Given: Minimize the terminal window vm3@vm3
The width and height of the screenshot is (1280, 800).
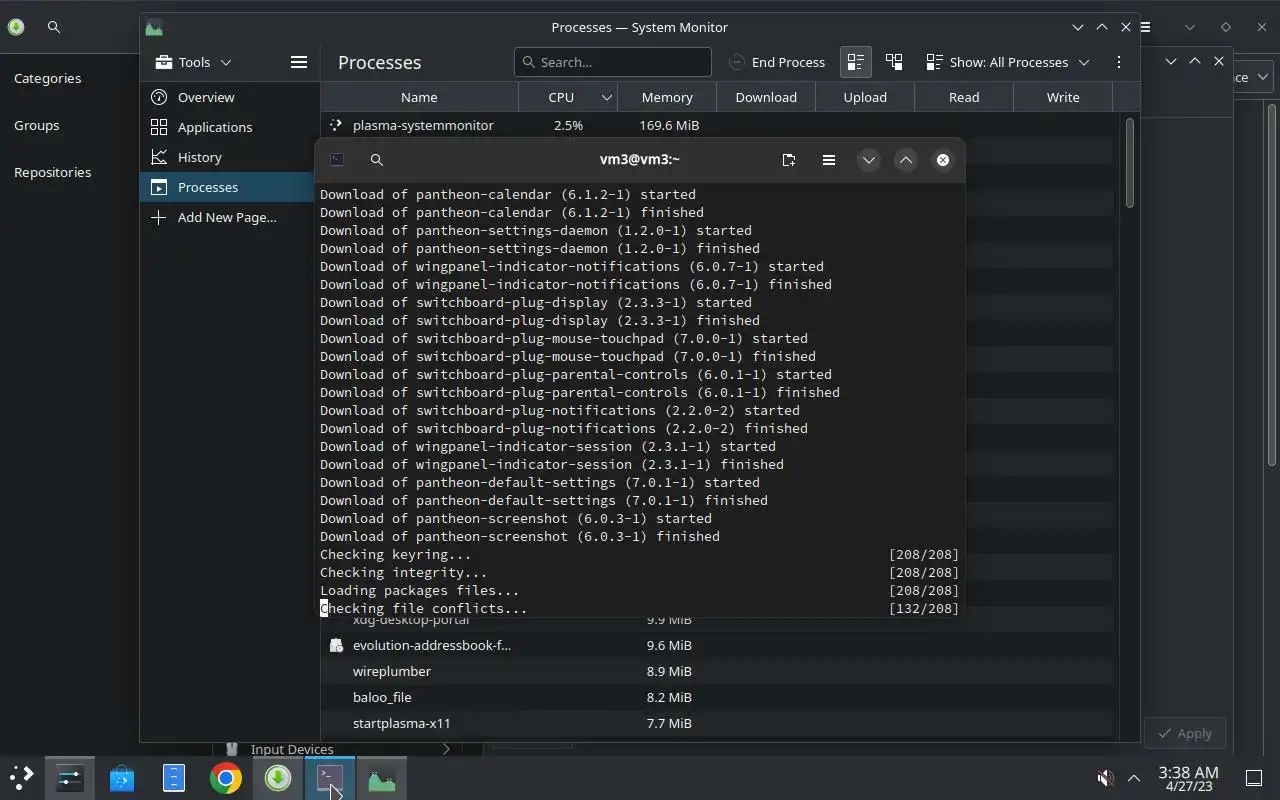Looking at the screenshot, I should [868, 160].
